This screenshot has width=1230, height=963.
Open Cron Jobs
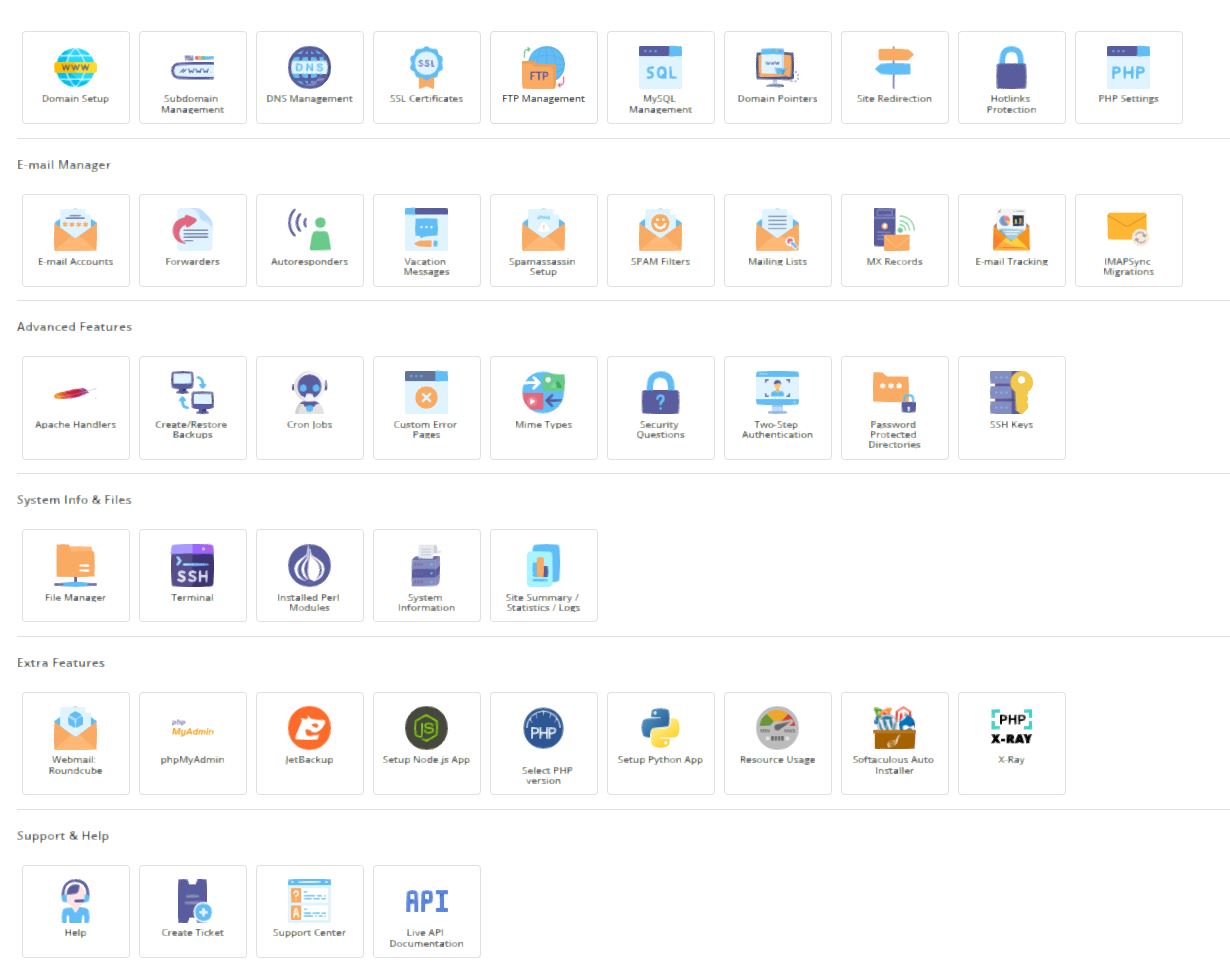point(310,408)
